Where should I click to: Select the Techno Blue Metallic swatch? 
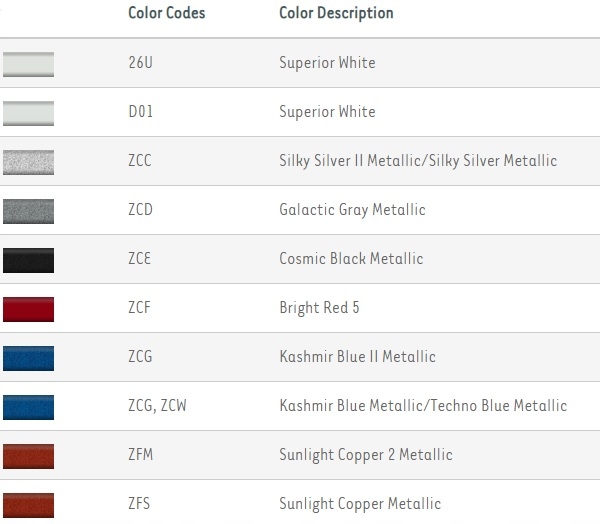point(28,407)
